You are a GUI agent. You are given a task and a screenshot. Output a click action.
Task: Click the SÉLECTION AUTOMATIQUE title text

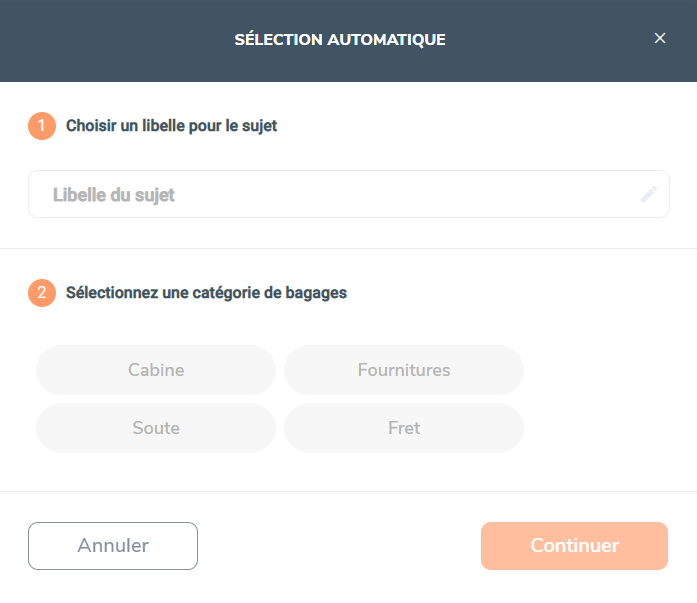[340, 40]
